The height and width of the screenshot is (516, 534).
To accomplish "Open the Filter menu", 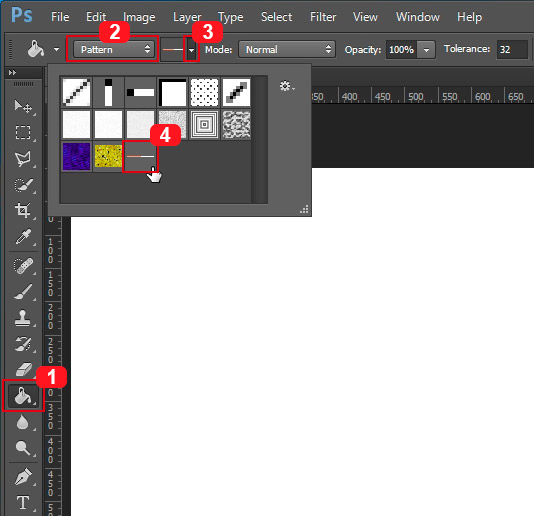I will click(323, 17).
